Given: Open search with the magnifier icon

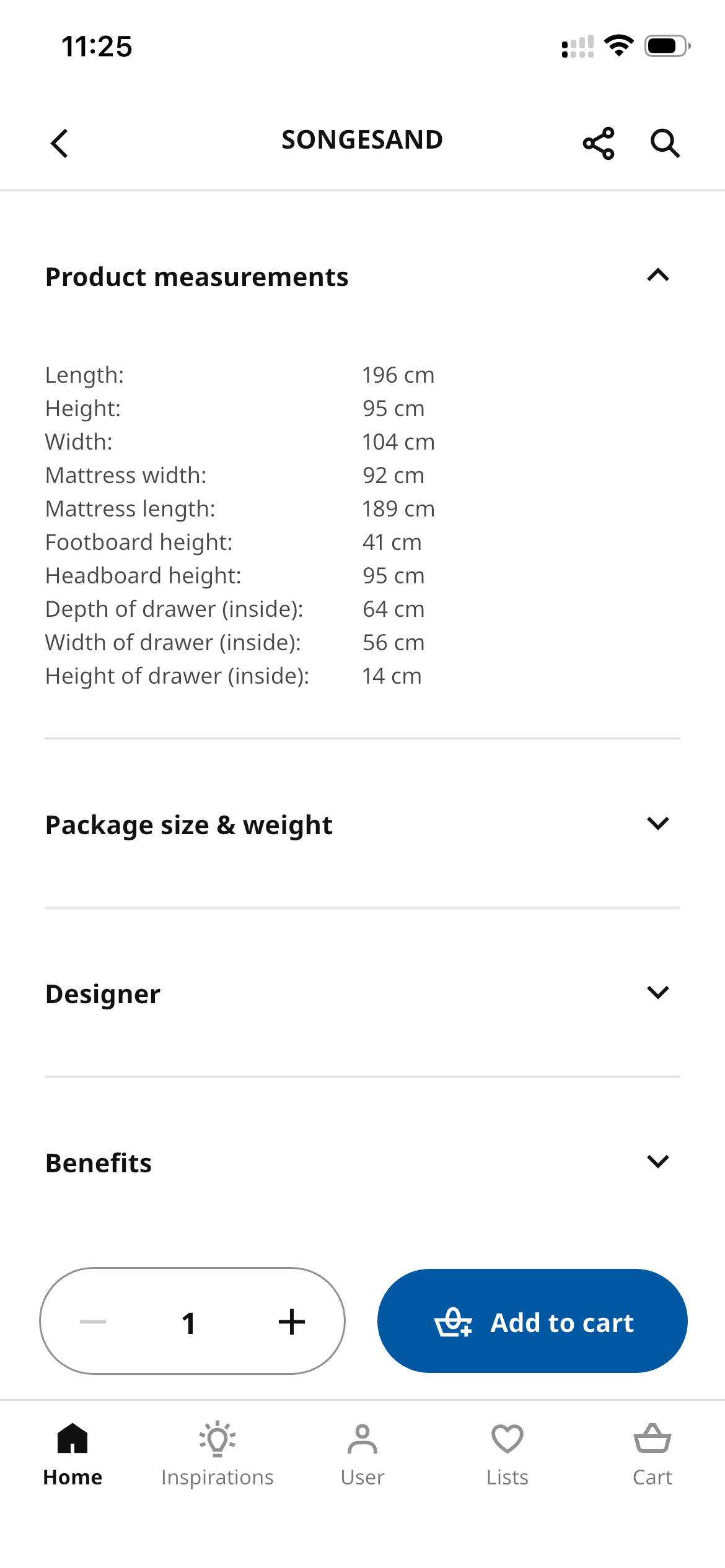Looking at the screenshot, I should [x=665, y=144].
